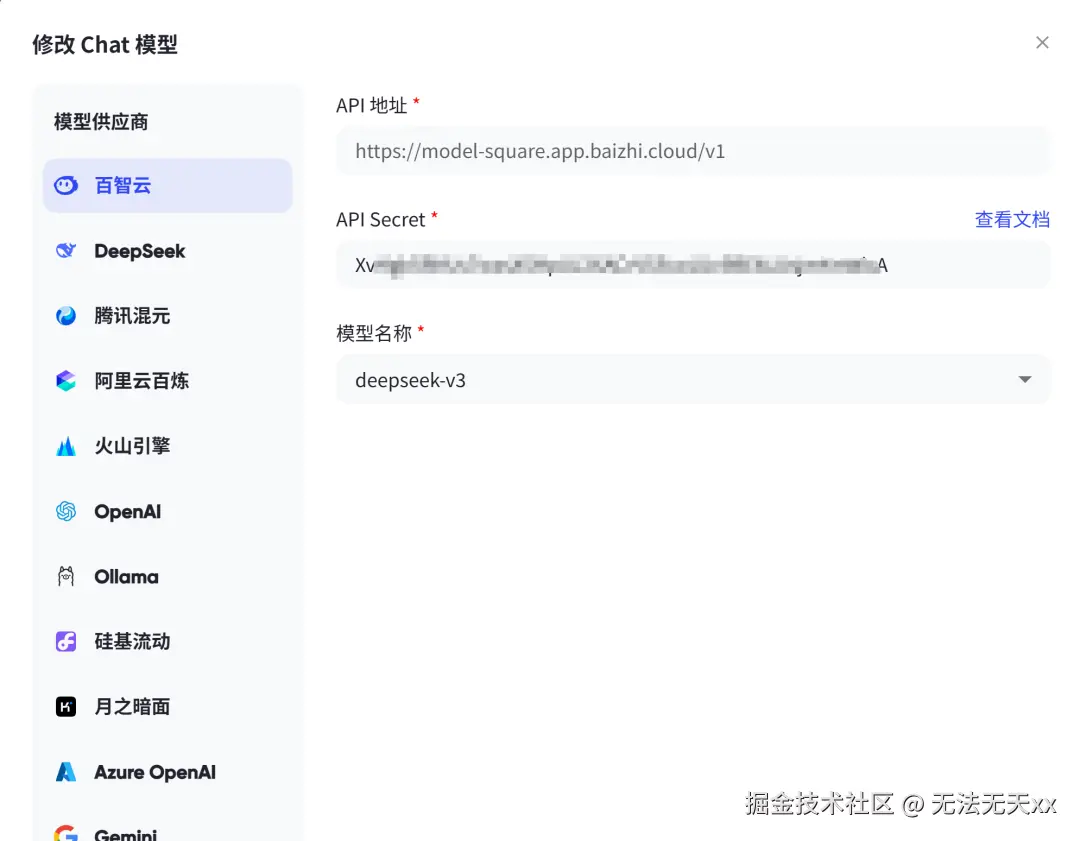Click the 硅基流动 provider icon

(66, 641)
